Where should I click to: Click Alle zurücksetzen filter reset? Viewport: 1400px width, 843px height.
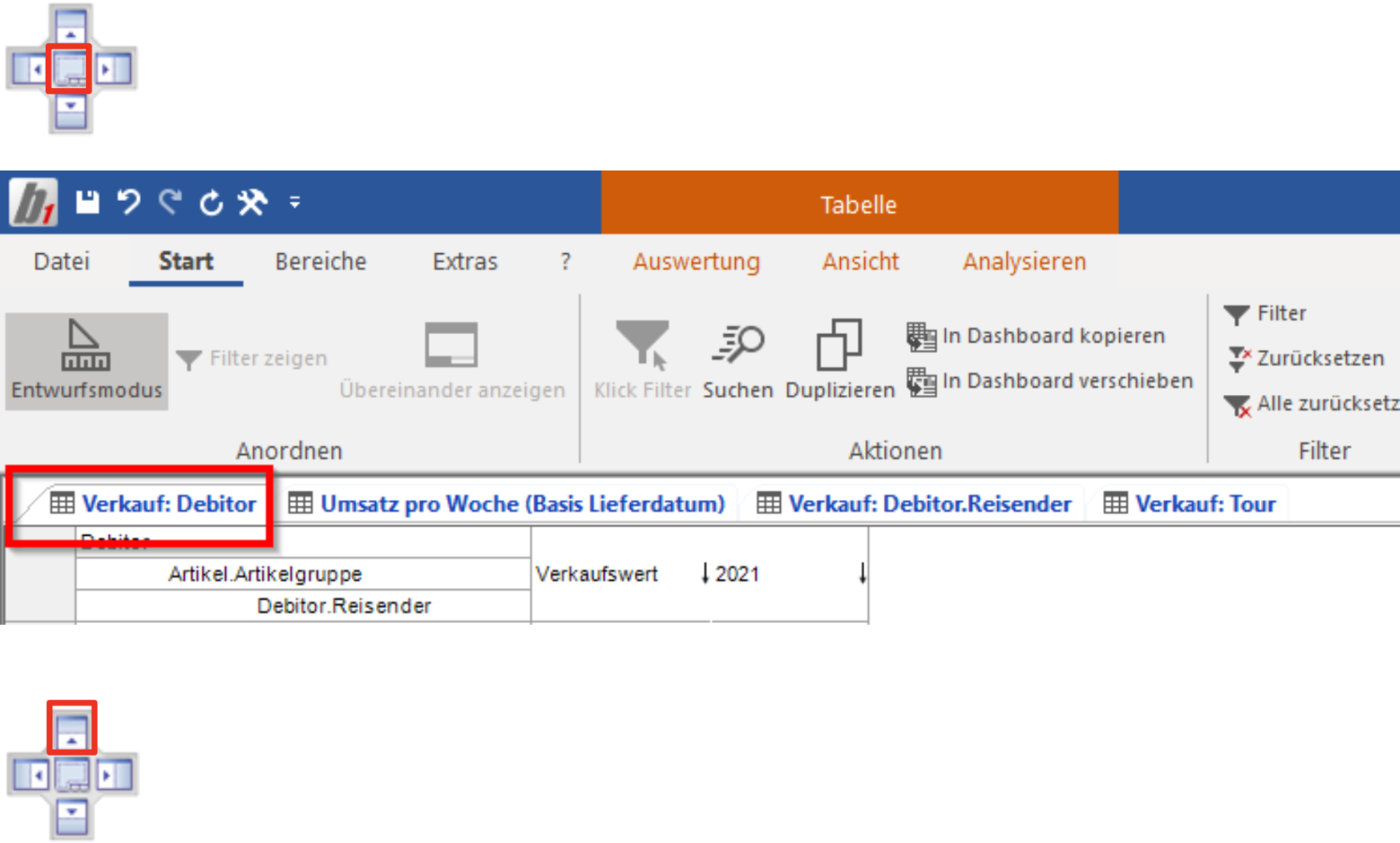1312,404
